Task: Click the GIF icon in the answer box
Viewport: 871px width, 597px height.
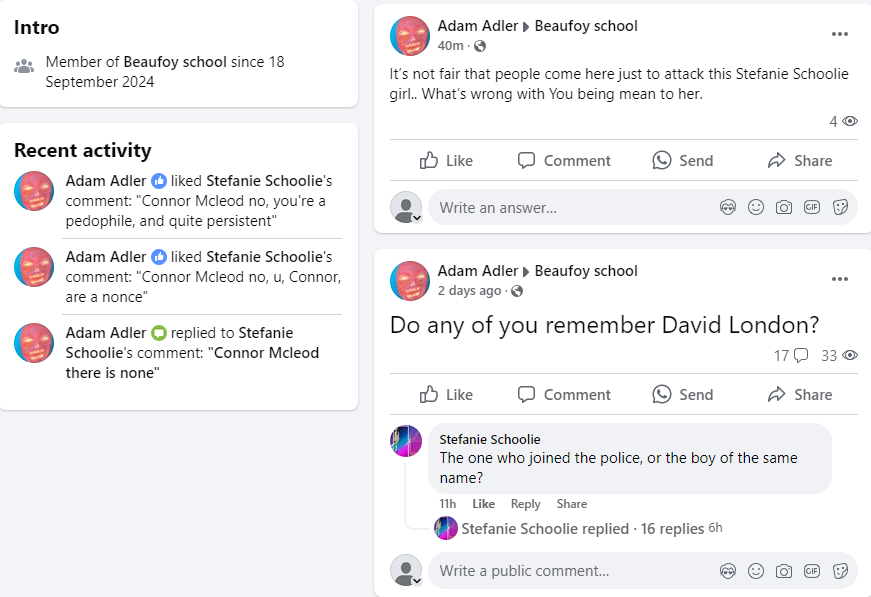Action: click(x=812, y=208)
